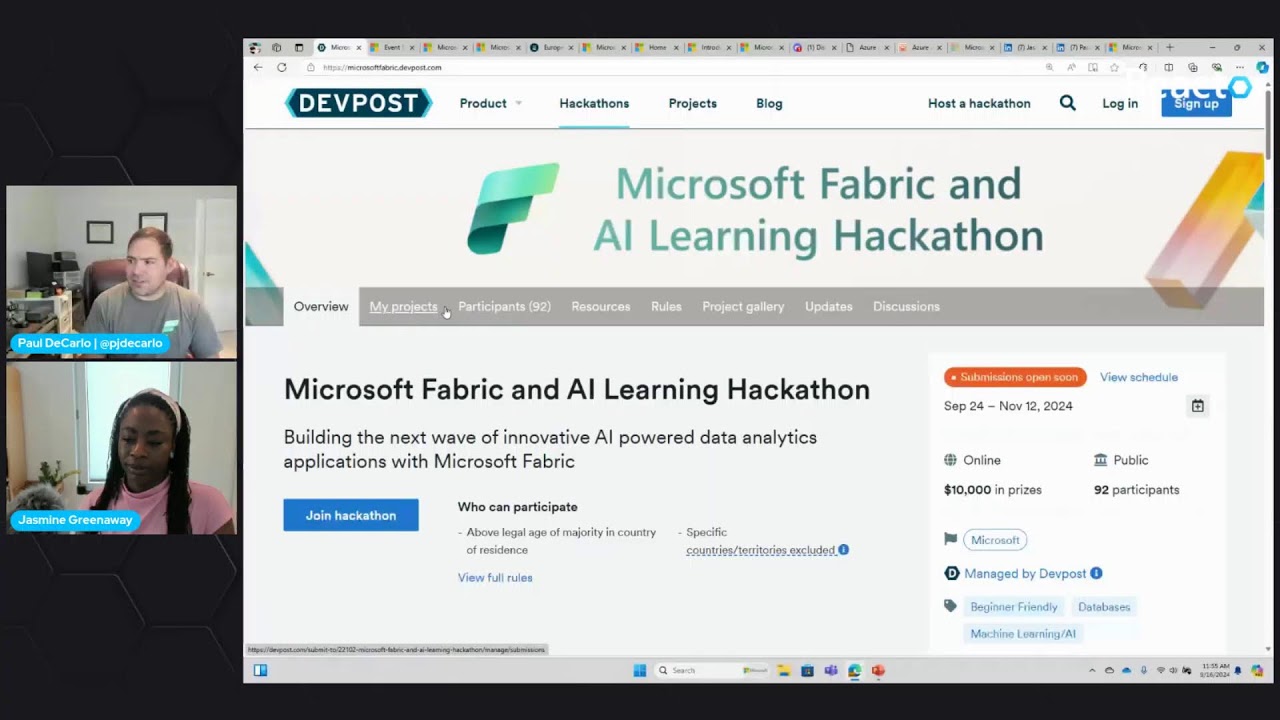Click the OneDrive cloud tray icon
This screenshot has width=1280, height=720.
point(1127,670)
